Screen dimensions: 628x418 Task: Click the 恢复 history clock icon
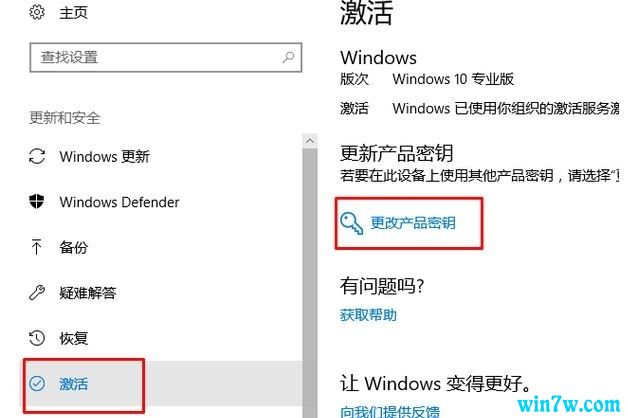pos(37,338)
